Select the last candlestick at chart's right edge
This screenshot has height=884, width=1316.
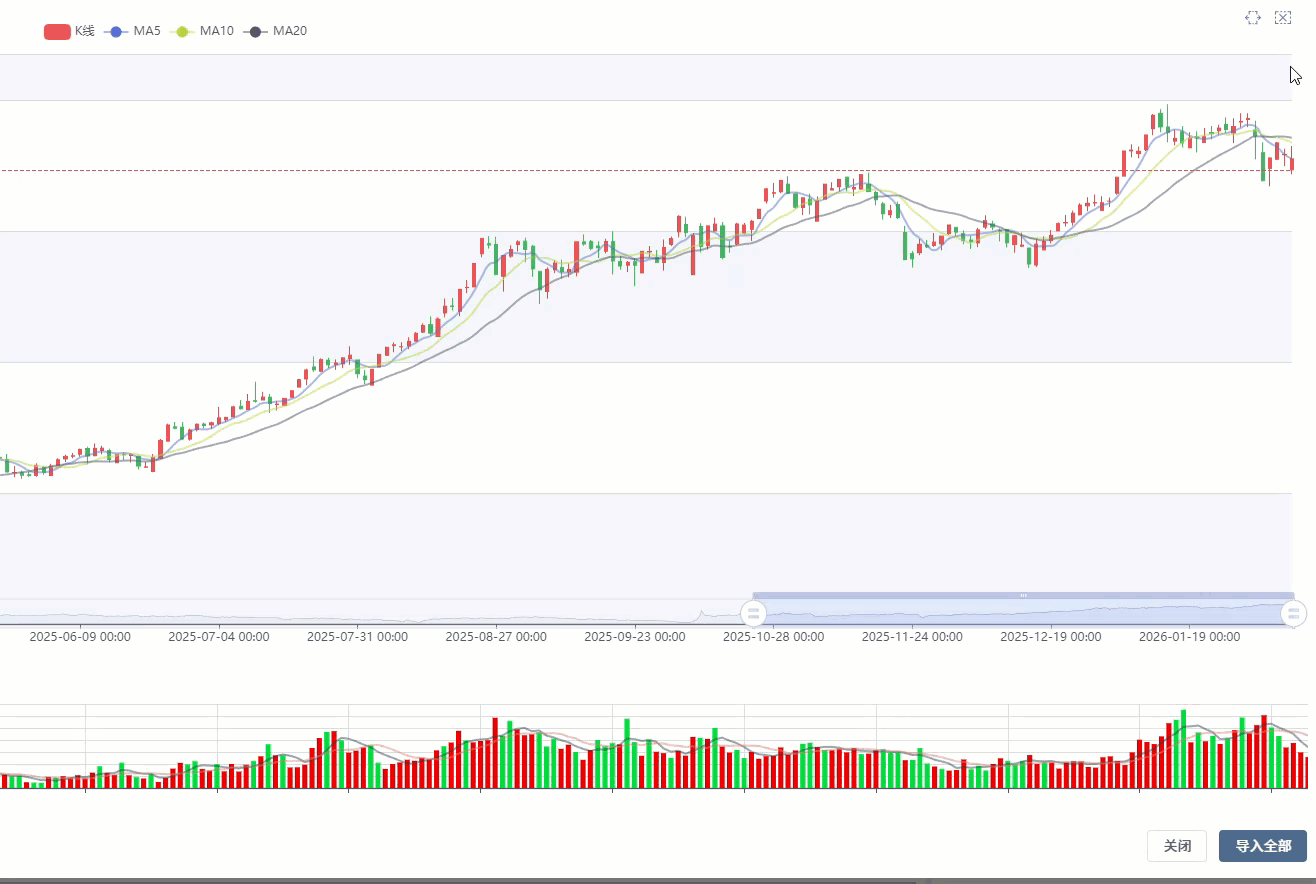click(1292, 162)
